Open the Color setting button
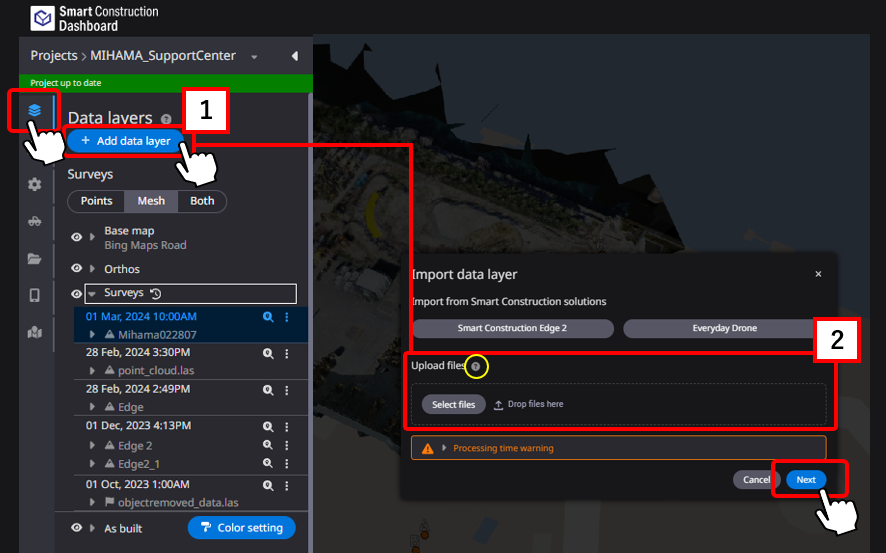The height and width of the screenshot is (553, 886). [241, 528]
